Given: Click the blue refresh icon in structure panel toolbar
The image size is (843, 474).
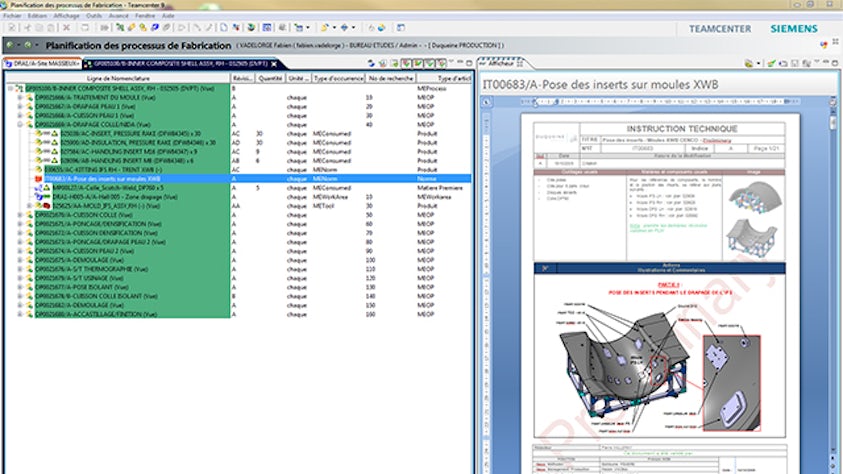Looking at the screenshot, I should 371,63.
